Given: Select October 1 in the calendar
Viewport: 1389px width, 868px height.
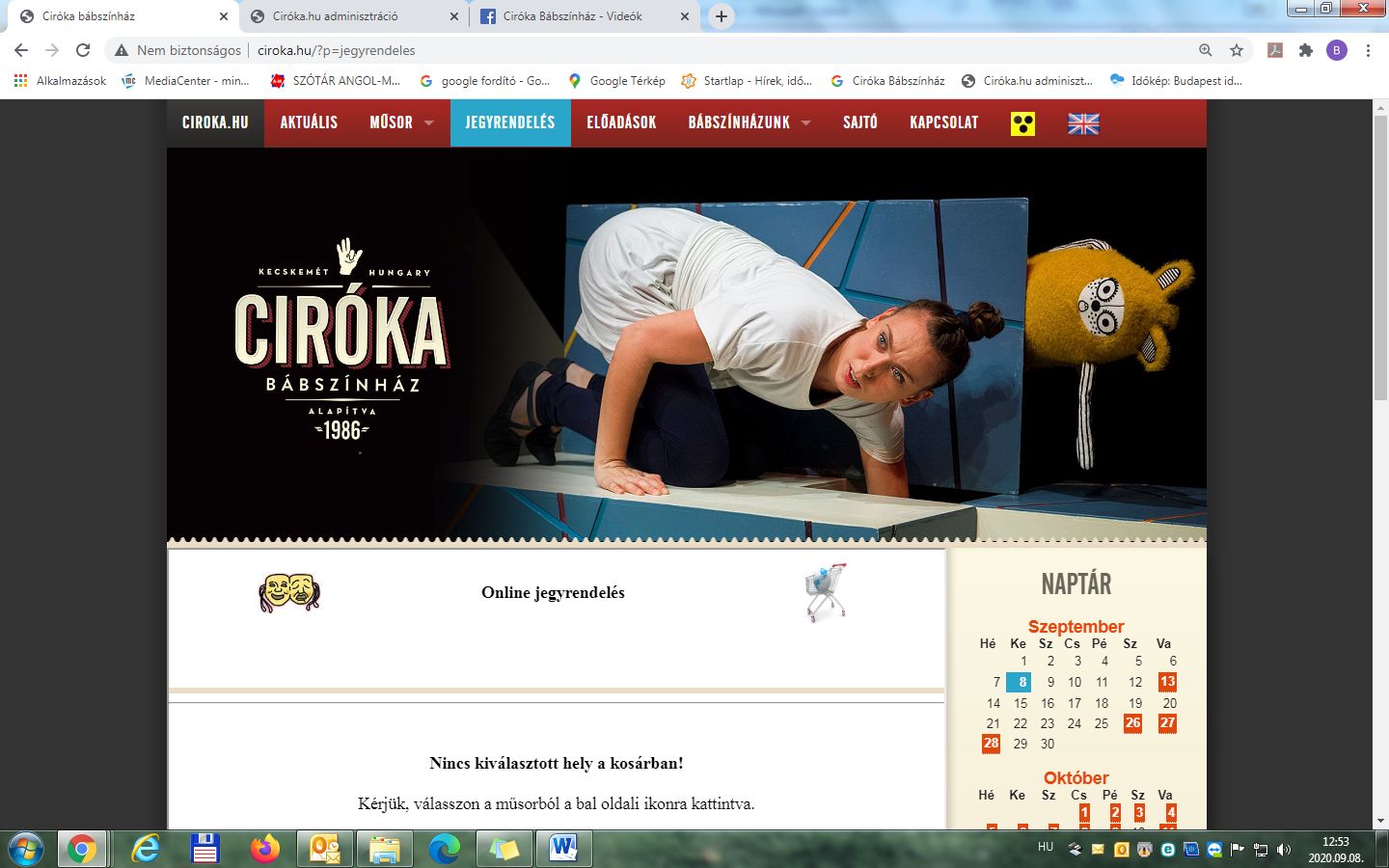Looking at the screenshot, I should click(x=1084, y=813).
